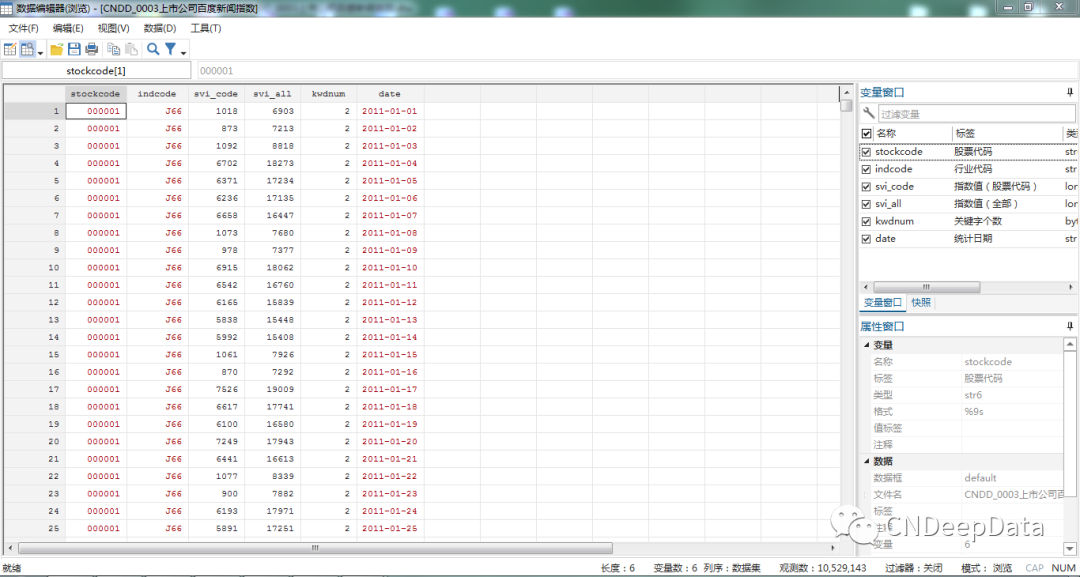Click svi_all cell 19009

click(x=272, y=389)
